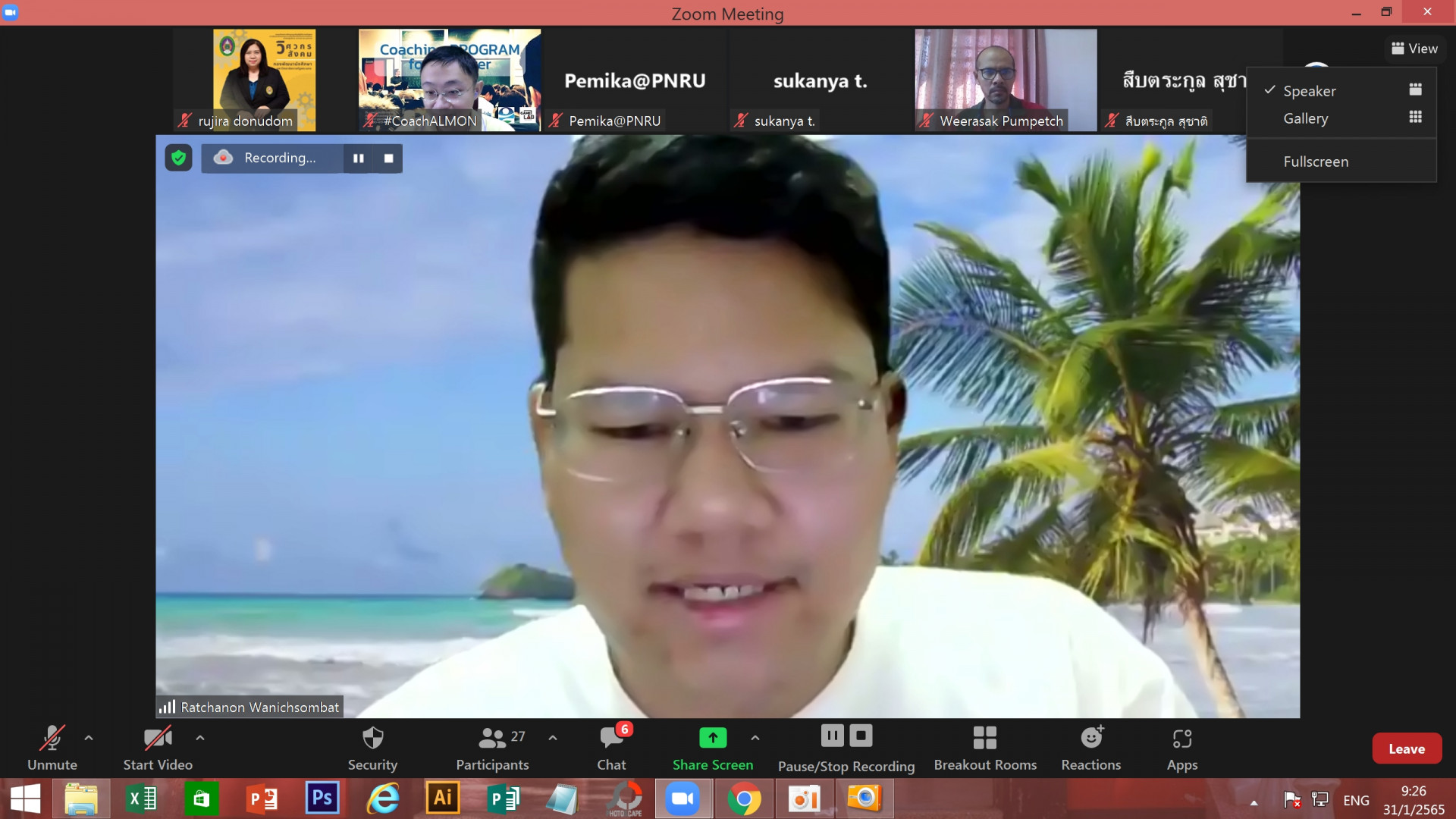Open the notebook app on taskbar
The height and width of the screenshot is (819, 1456).
563,799
